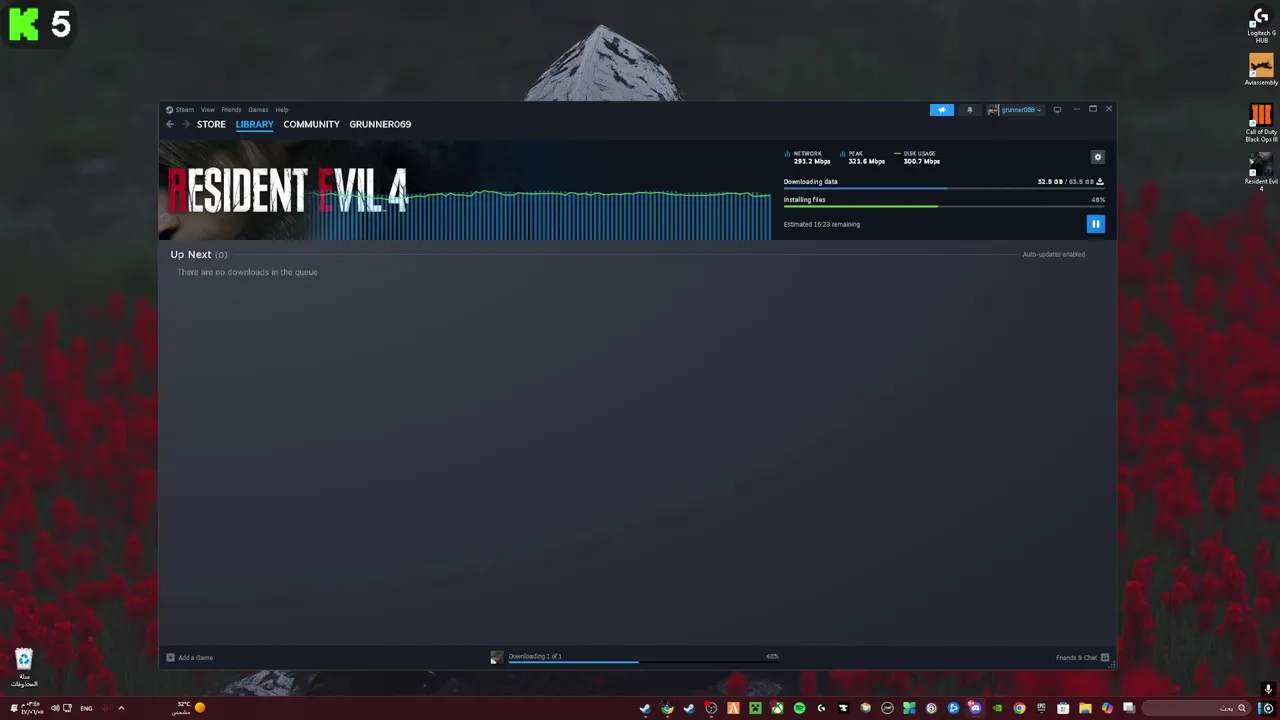Open the Recycle Bin desktop icon
This screenshot has width=1280, height=720.
pos(24,668)
